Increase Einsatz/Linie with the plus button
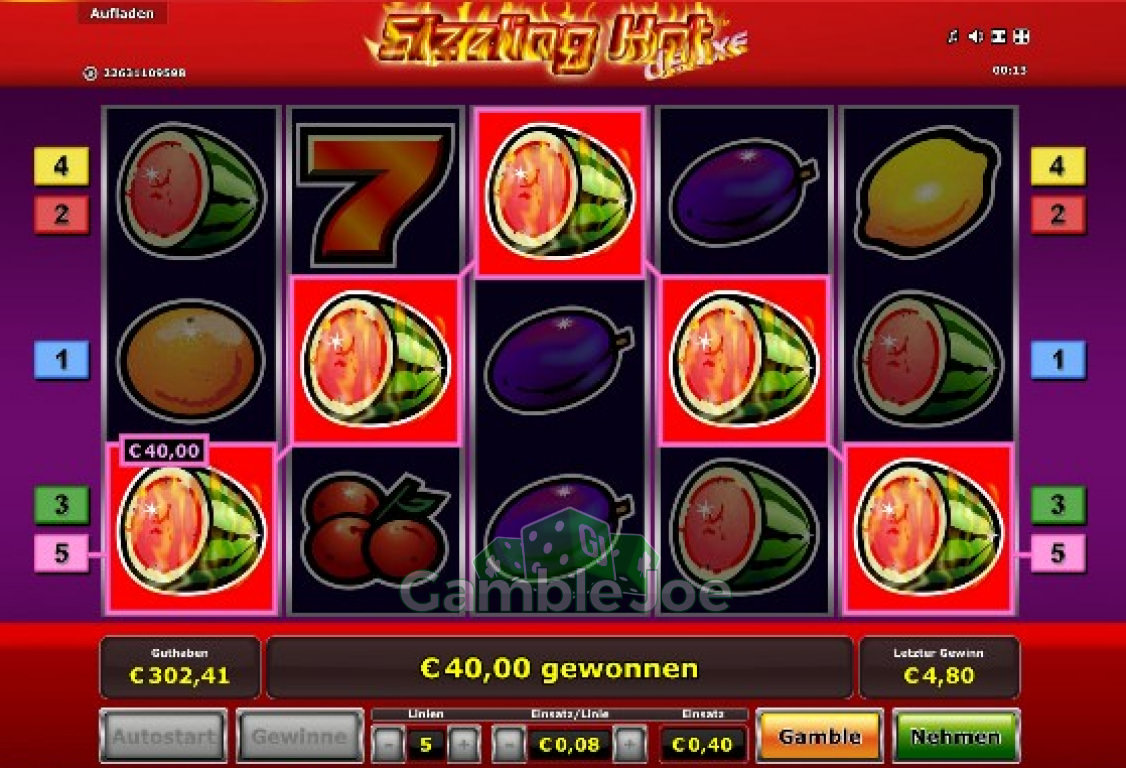The height and width of the screenshot is (768, 1126). click(x=630, y=745)
